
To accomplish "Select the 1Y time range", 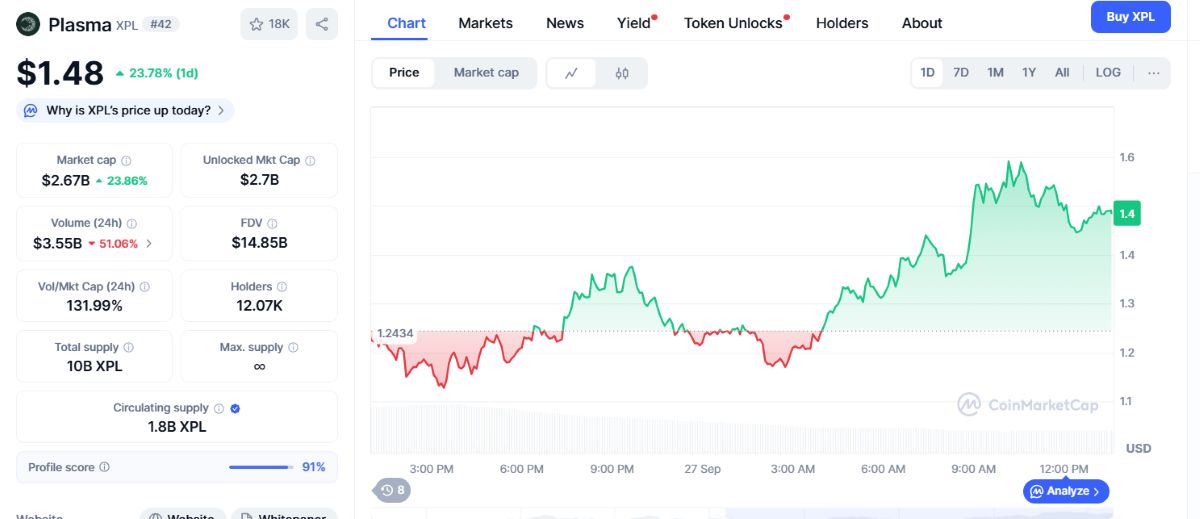I will pyautogui.click(x=1029, y=73).
